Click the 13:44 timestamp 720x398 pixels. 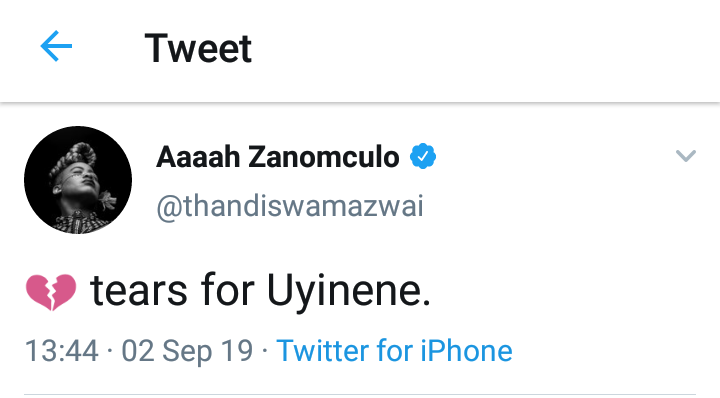coord(62,351)
